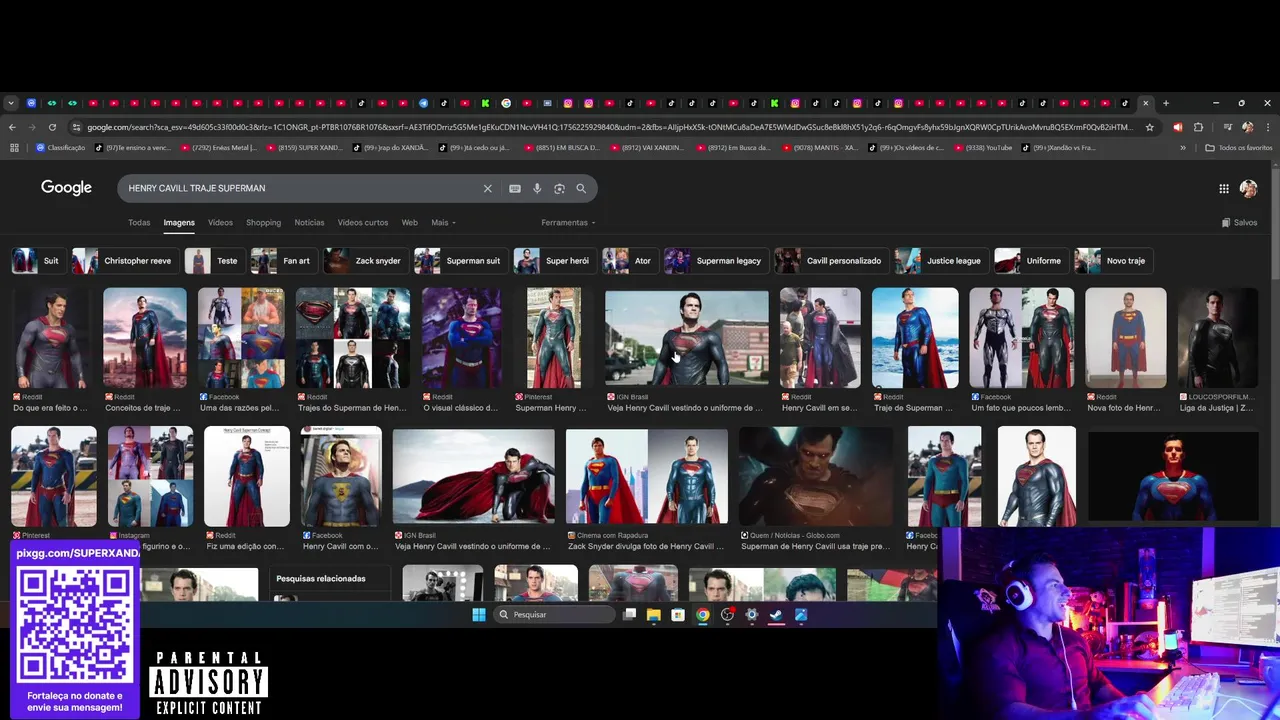Search by image with the Lens icon
1280x720 pixels.
click(x=559, y=188)
